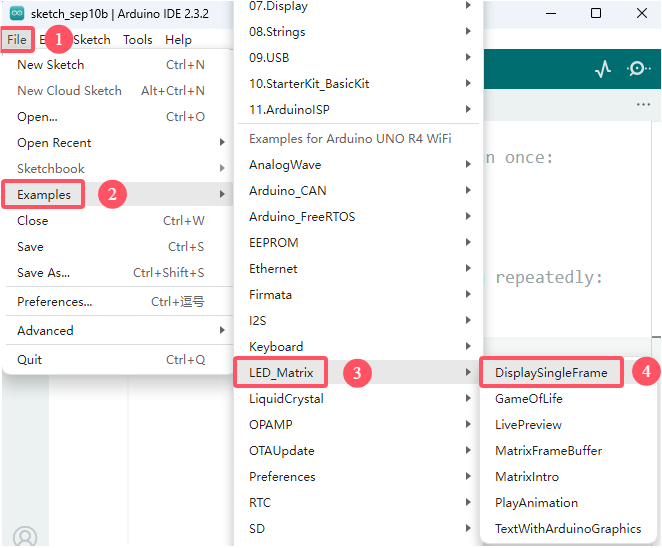Select Open... in File menu
This screenshot has width=662, height=548.
(x=118, y=117)
